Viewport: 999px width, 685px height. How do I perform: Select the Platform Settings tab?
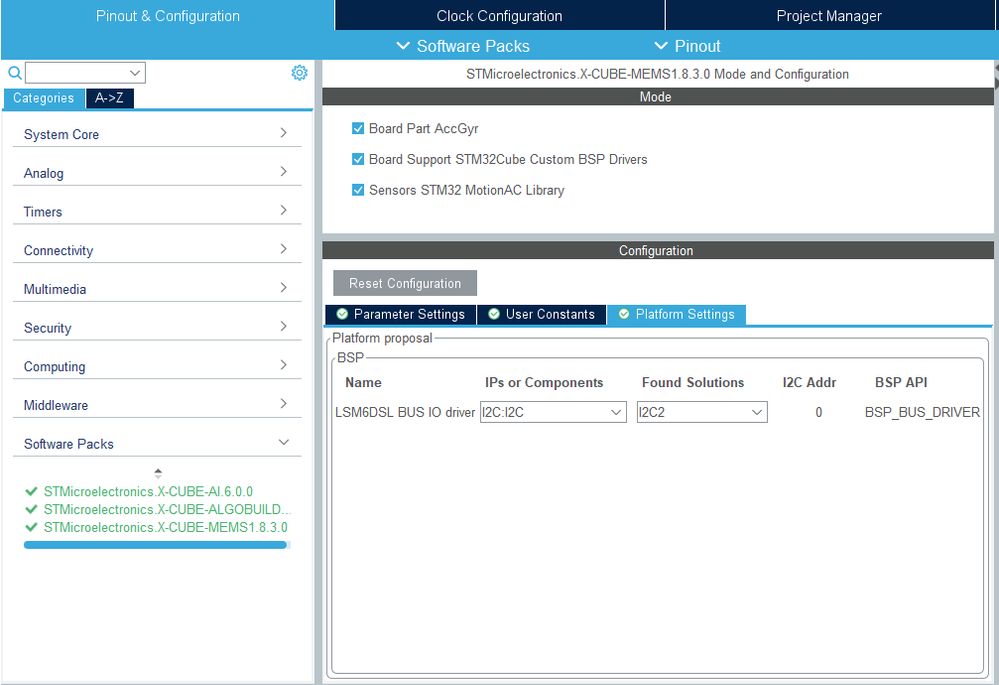point(676,314)
